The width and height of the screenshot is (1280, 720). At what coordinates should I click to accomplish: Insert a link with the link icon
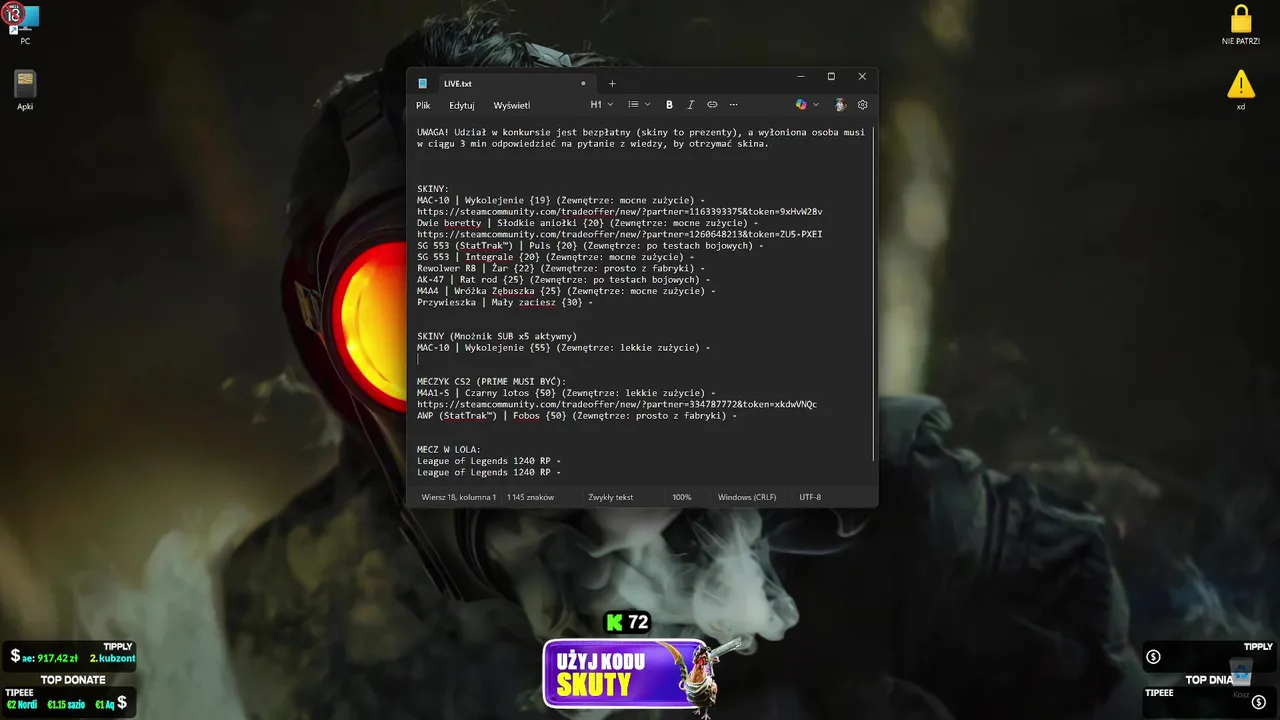tap(712, 105)
